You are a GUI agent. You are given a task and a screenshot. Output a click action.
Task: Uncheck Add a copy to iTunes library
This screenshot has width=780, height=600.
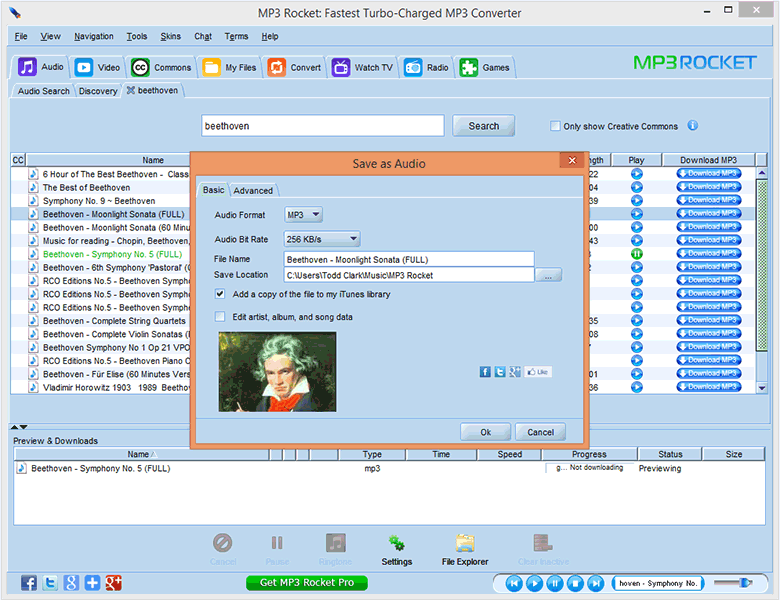(x=220, y=295)
